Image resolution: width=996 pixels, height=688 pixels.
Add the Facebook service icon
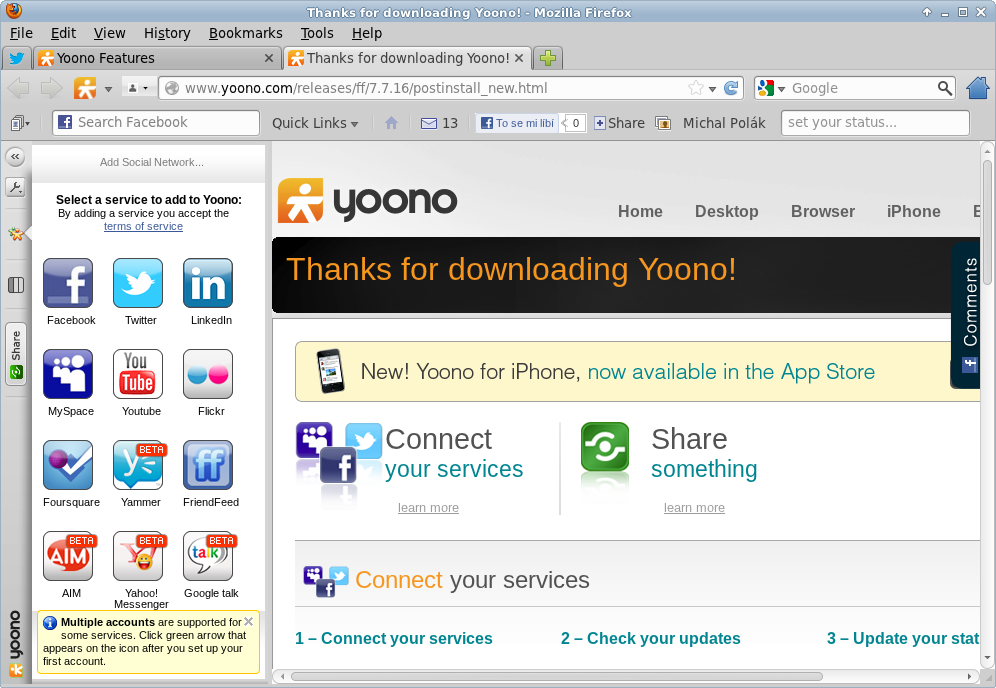[68, 283]
